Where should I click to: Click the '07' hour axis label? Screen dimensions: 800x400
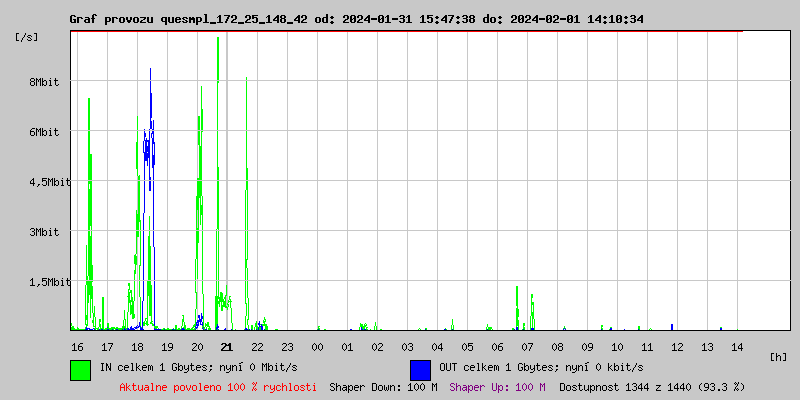527,347
